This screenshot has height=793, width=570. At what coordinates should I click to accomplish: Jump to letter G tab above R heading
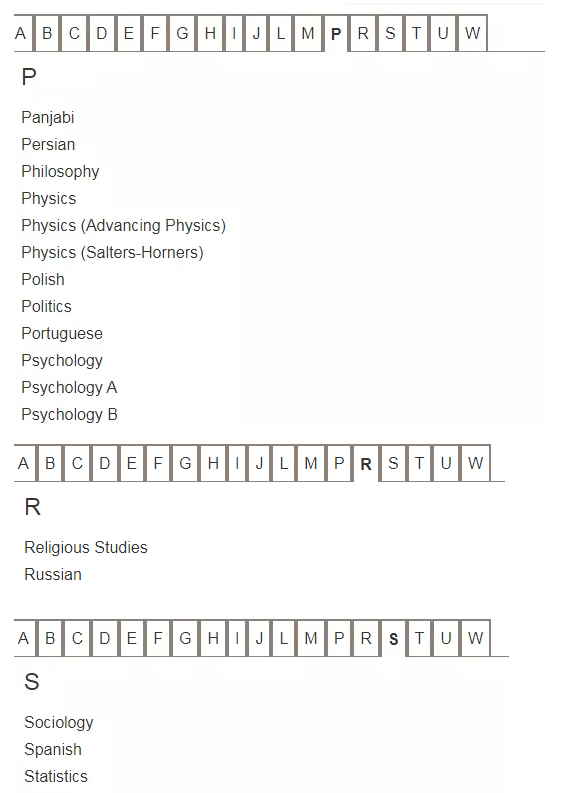coord(185,463)
